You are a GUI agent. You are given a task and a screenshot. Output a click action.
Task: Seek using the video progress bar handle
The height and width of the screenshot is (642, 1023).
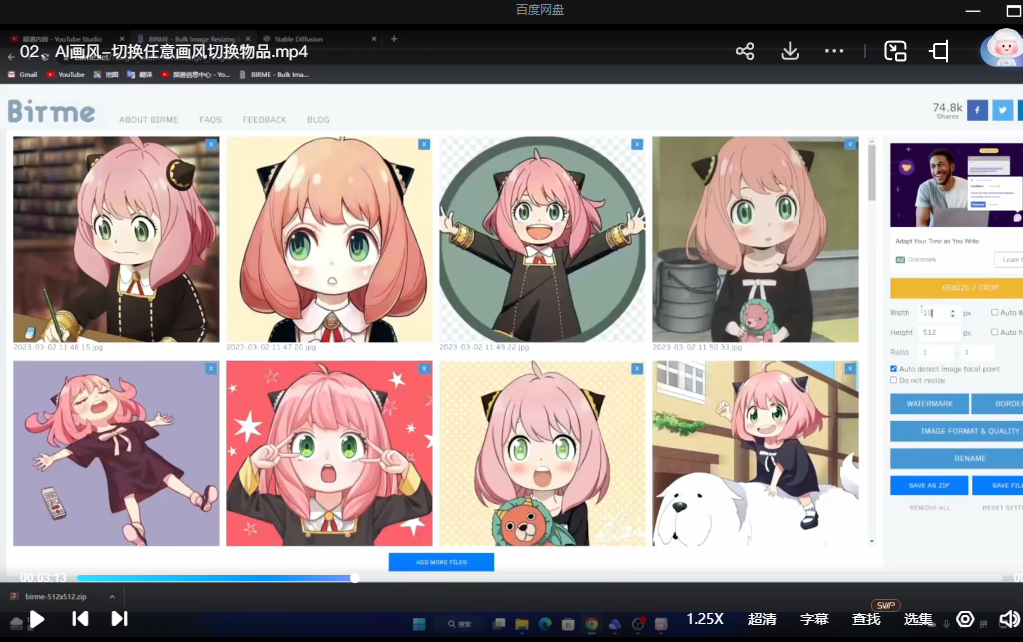tap(354, 578)
